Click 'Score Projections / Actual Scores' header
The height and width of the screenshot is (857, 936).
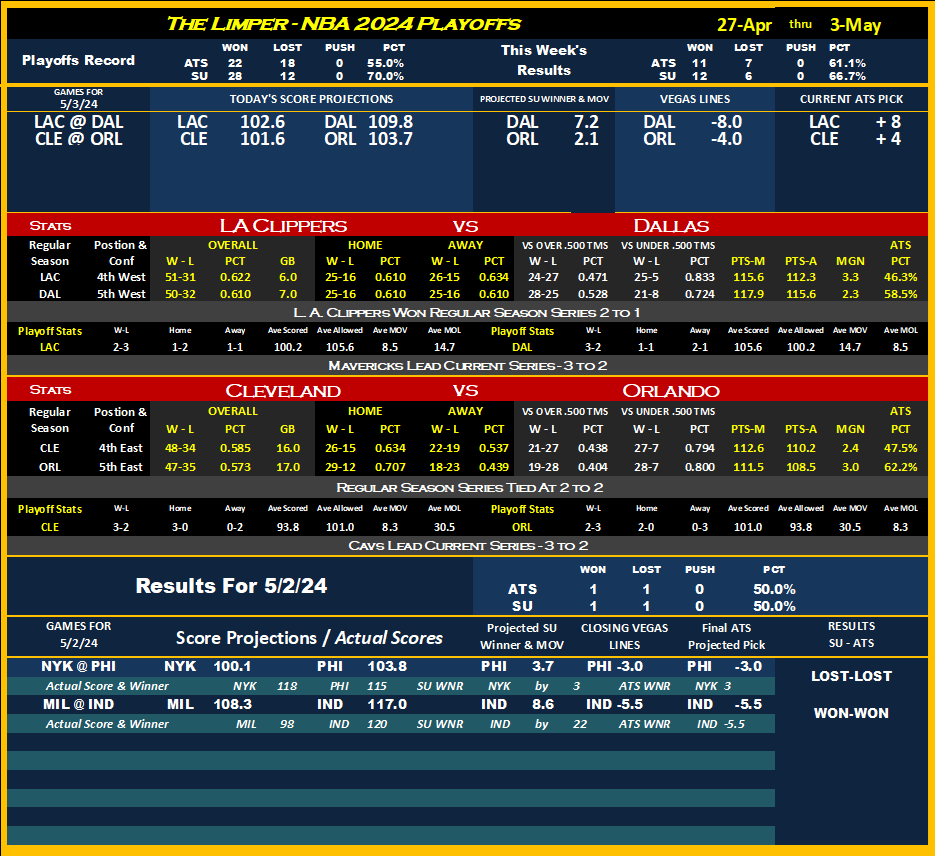click(x=309, y=638)
